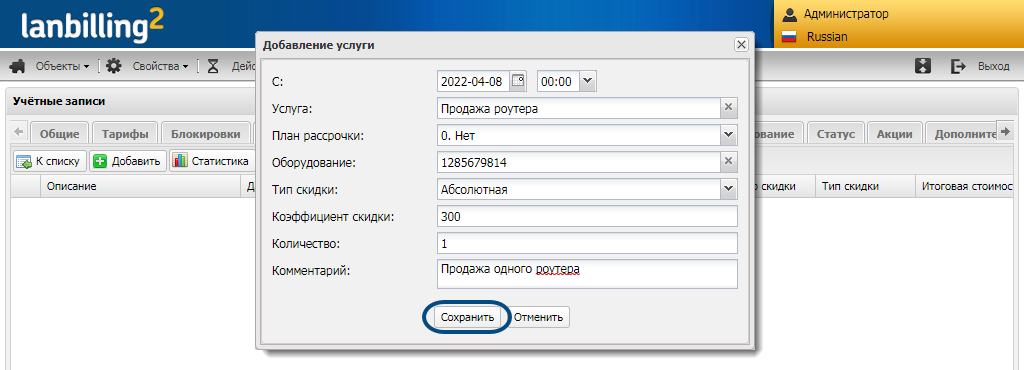Click the Administrator user icon

pos(790,14)
